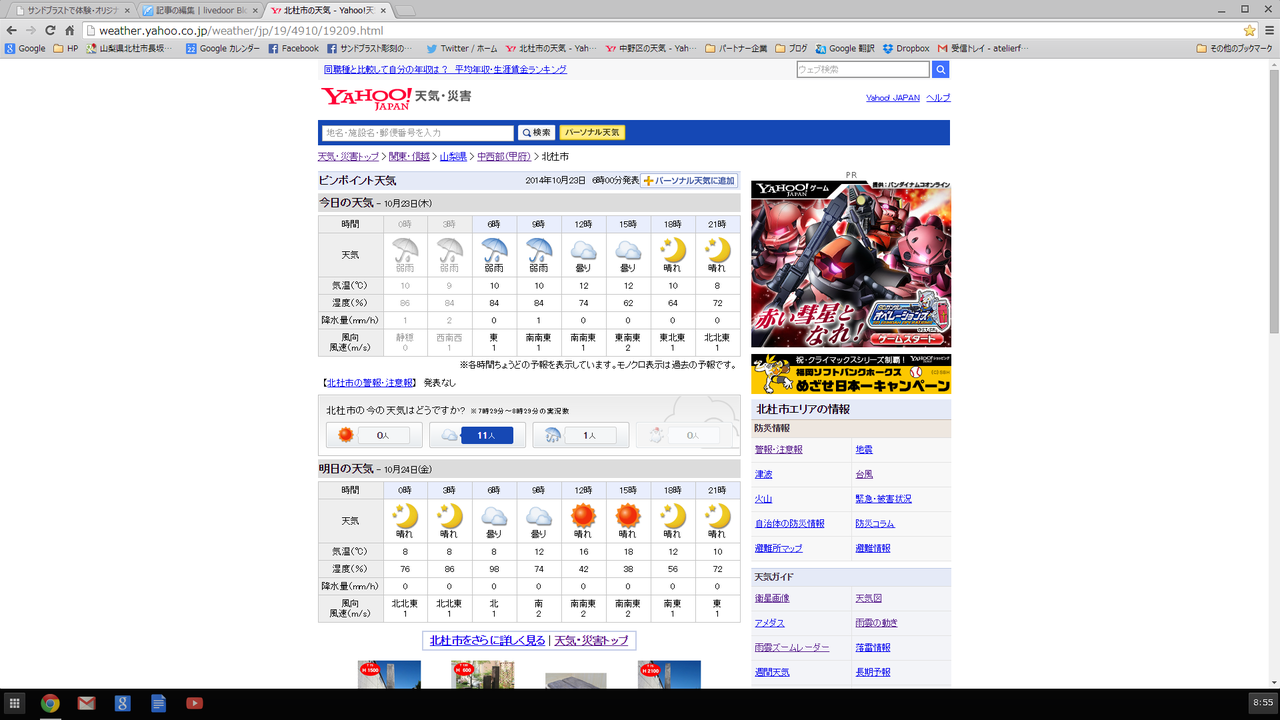Open the 地震 link

863,450
